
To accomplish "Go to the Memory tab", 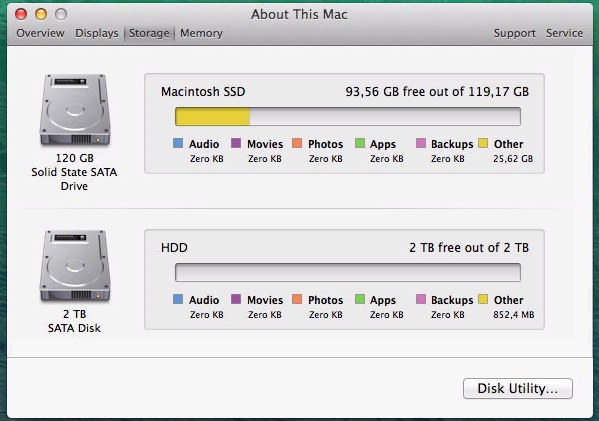I will coord(201,33).
